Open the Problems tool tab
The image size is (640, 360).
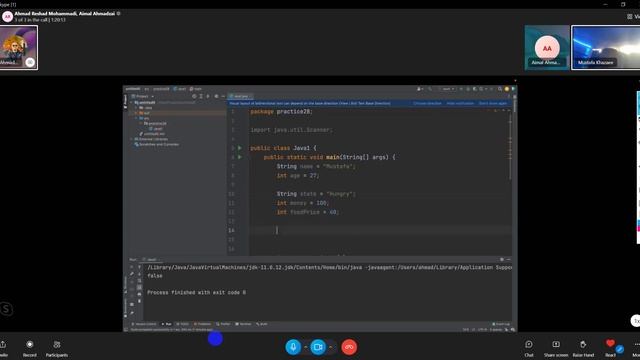coord(202,324)
